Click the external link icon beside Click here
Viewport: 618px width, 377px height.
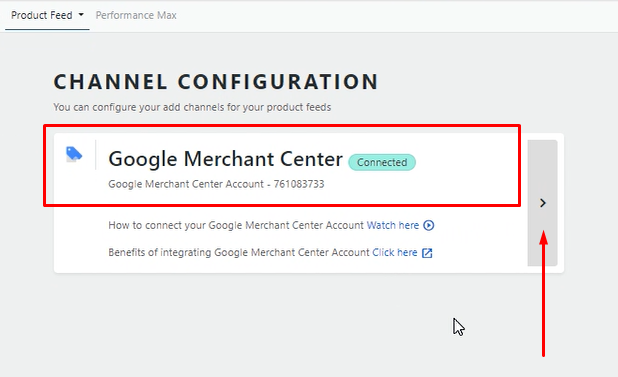click(427, 253)
